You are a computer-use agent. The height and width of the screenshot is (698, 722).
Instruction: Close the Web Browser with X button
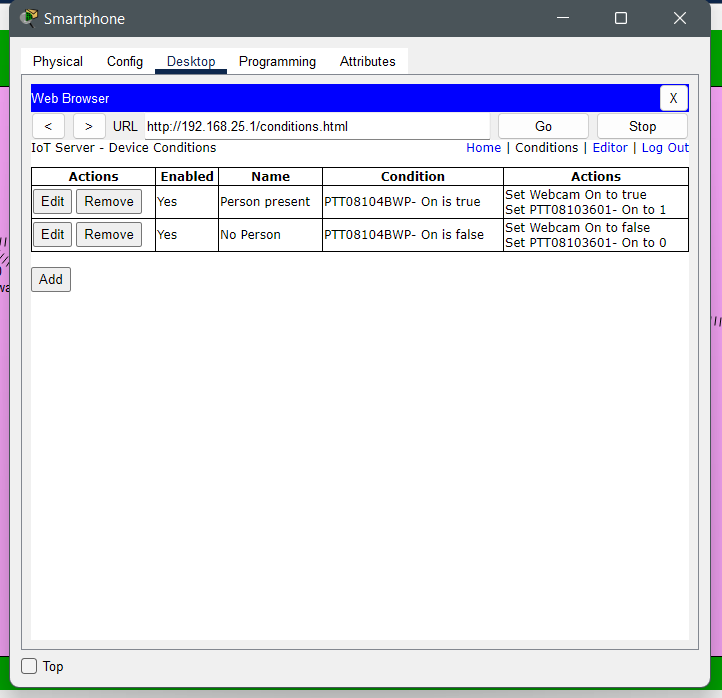673,98
